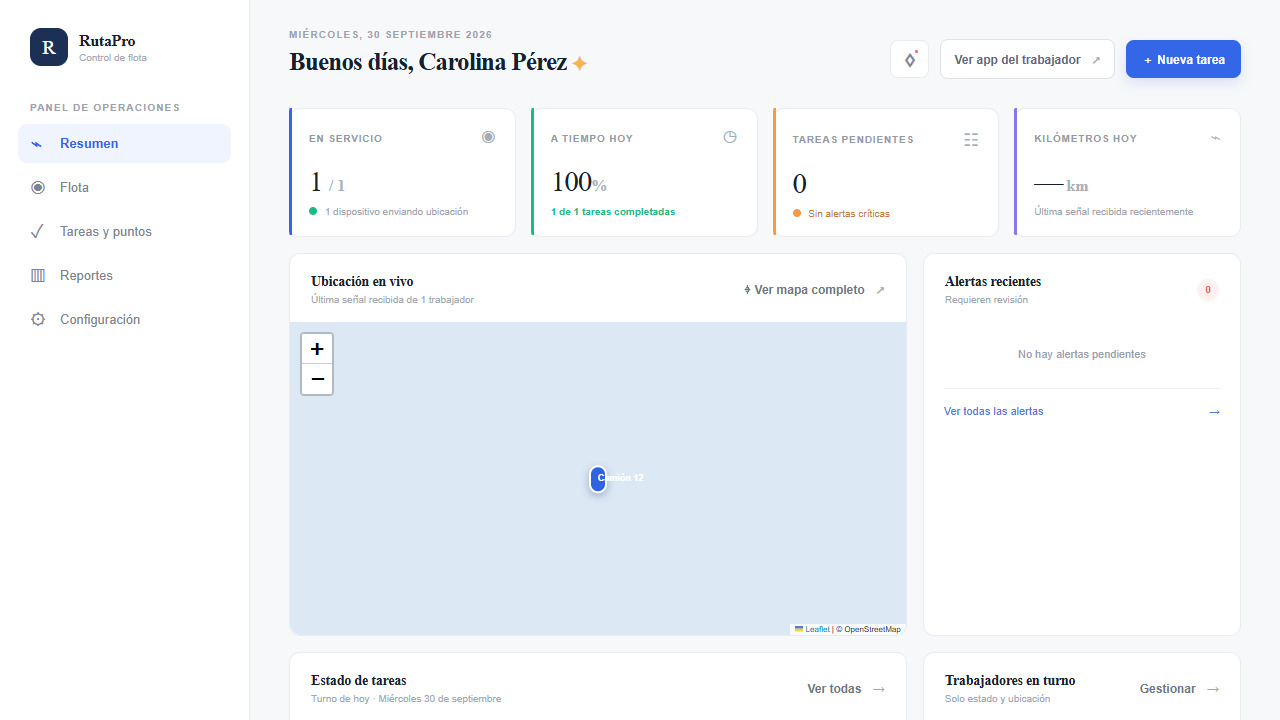Open Resumen in the sidebar
This screenshot has height=720, width=1280.
click(x=124, y=143)
